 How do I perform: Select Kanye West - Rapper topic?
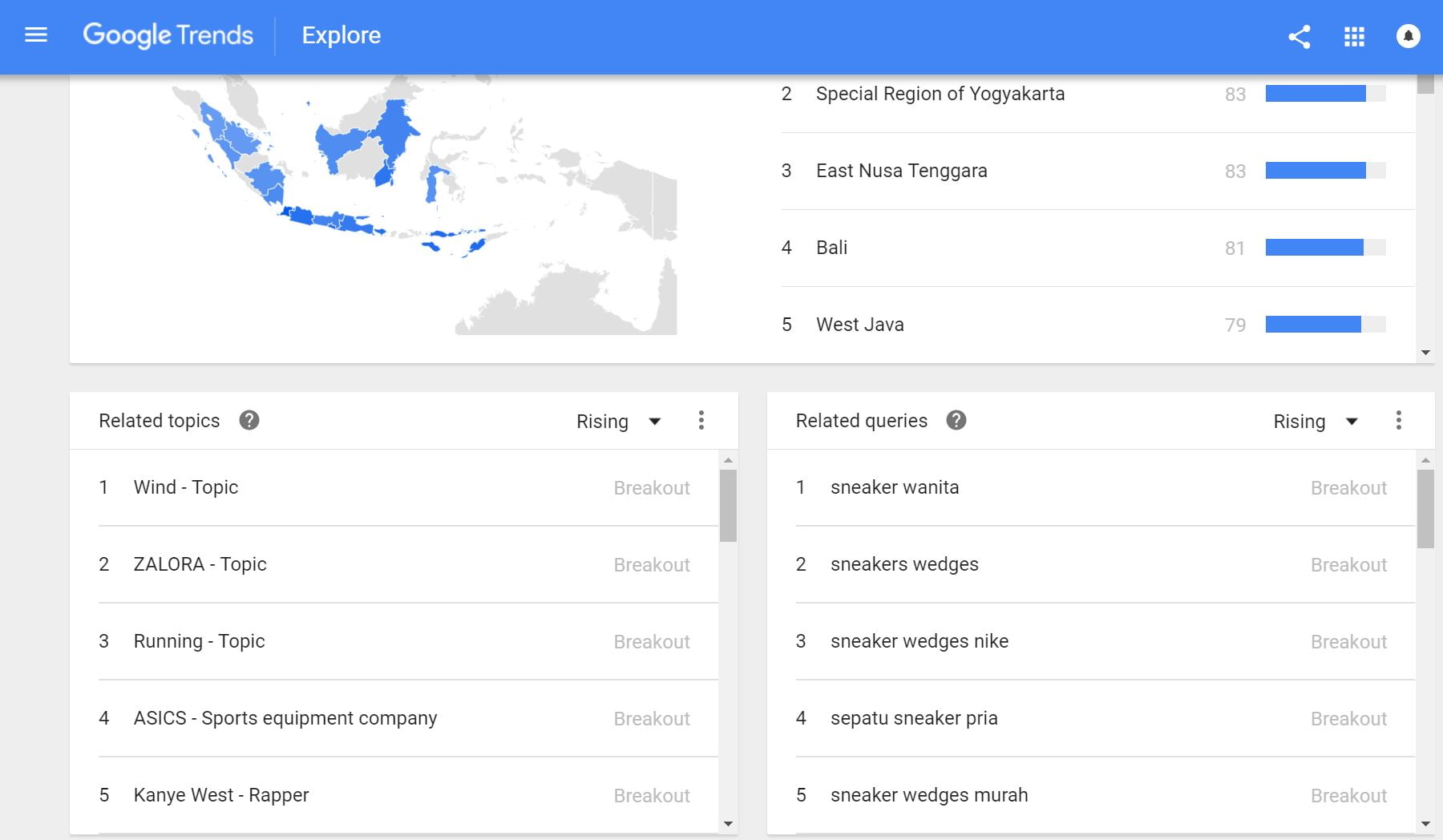click(x=220, y=795)
